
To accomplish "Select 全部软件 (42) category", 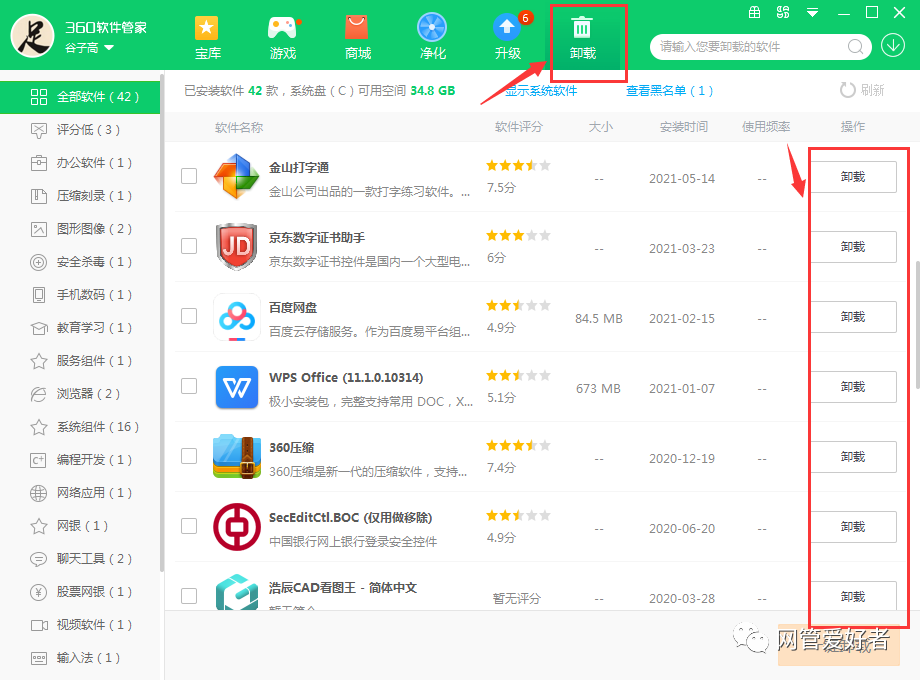I will (80, 97).
